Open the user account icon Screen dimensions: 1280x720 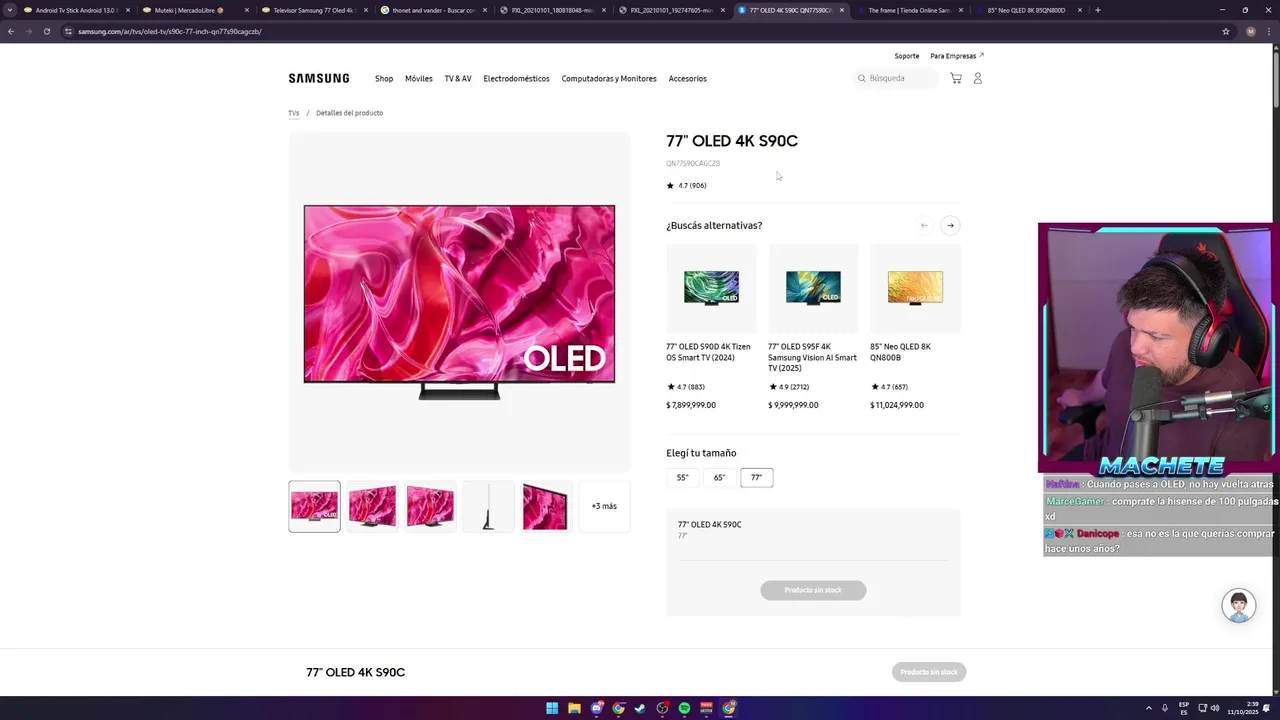pos(978,78)
